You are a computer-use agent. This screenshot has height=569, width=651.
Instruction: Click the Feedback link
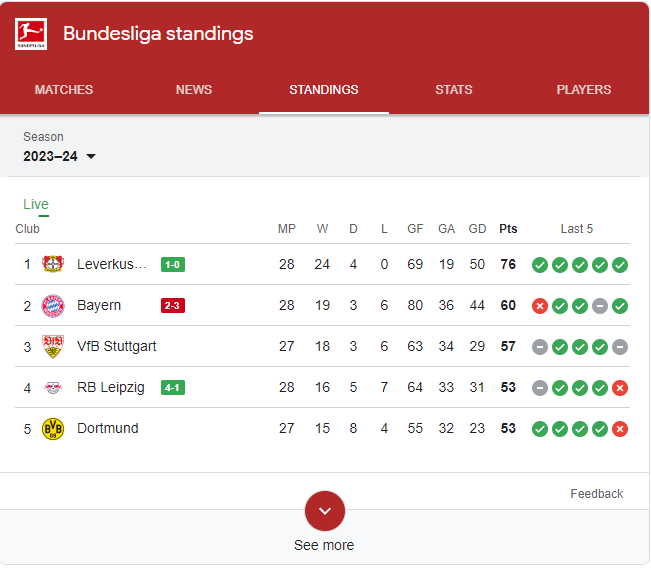597,493
